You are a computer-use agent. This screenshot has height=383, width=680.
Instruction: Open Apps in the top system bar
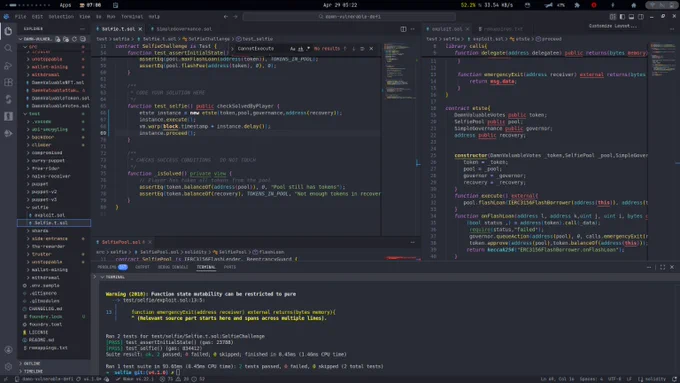(65, 5)
